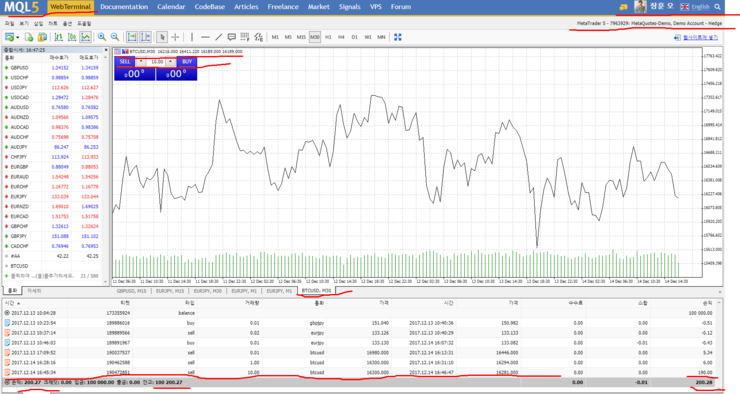Select the text comment tool icon

pos(231,37)
